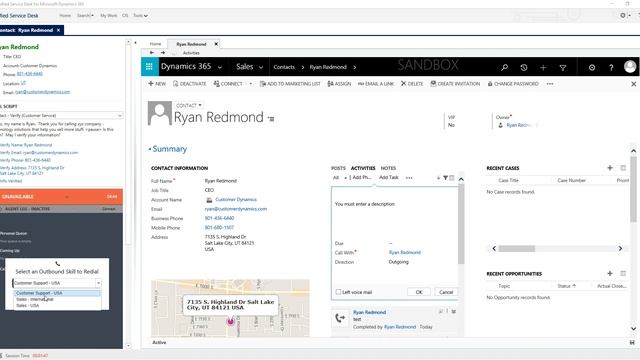Screen dimensions: 640x360
Task: Click the phone call activity icon
Action: pos(340,318)
